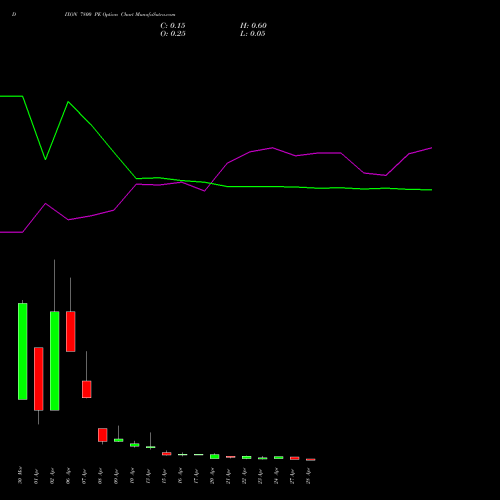Click the chart title mentioning "PE Options Chart"
500x500 pixels.
[120, 14]
